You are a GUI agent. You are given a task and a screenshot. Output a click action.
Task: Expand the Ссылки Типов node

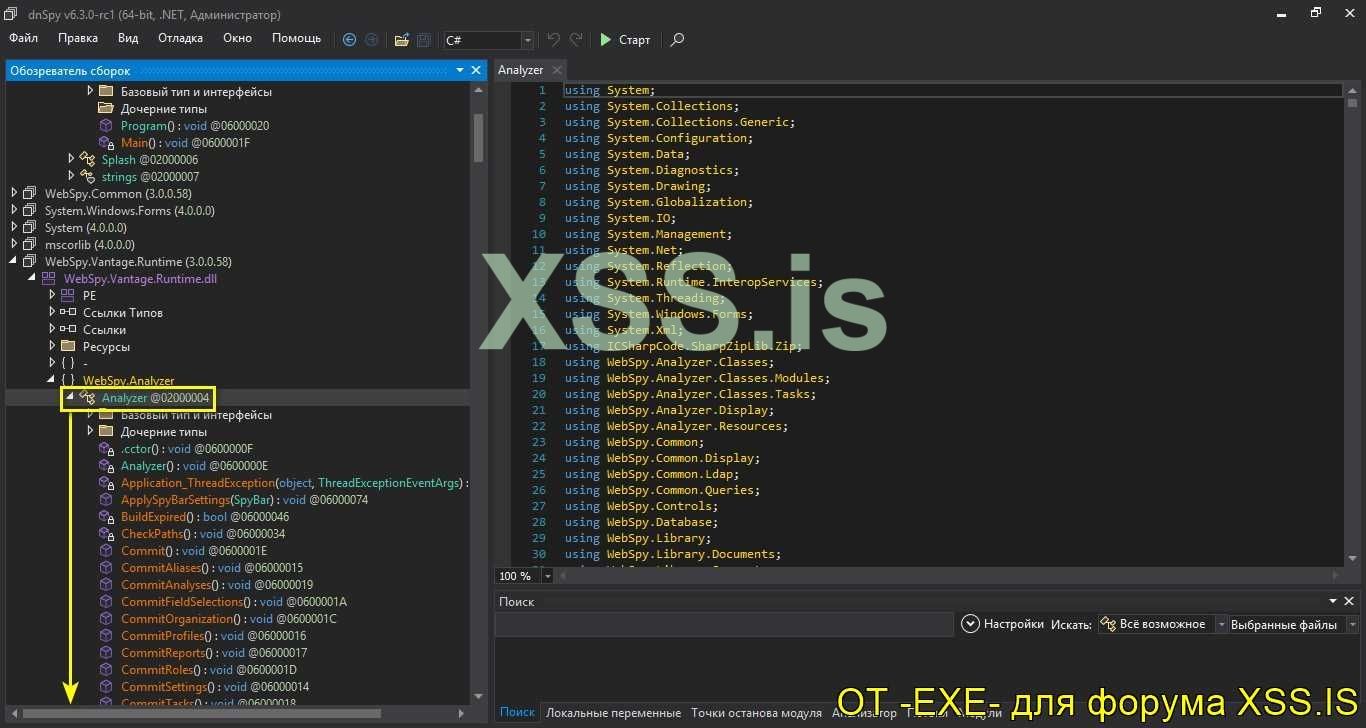point(52,313)
